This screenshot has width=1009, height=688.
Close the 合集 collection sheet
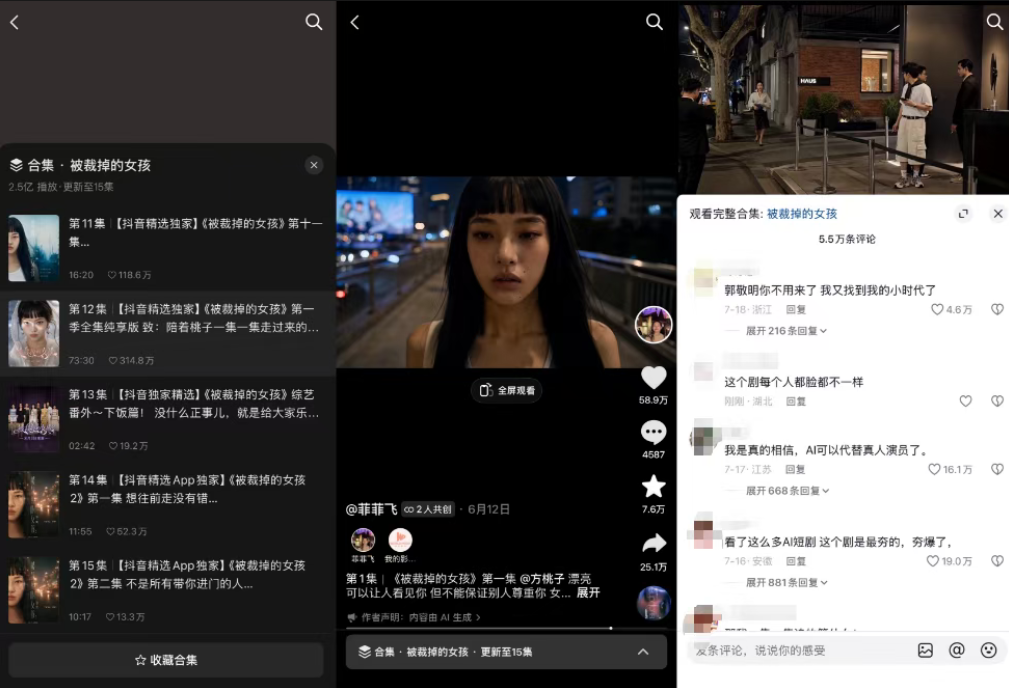[x=313, y=165]
